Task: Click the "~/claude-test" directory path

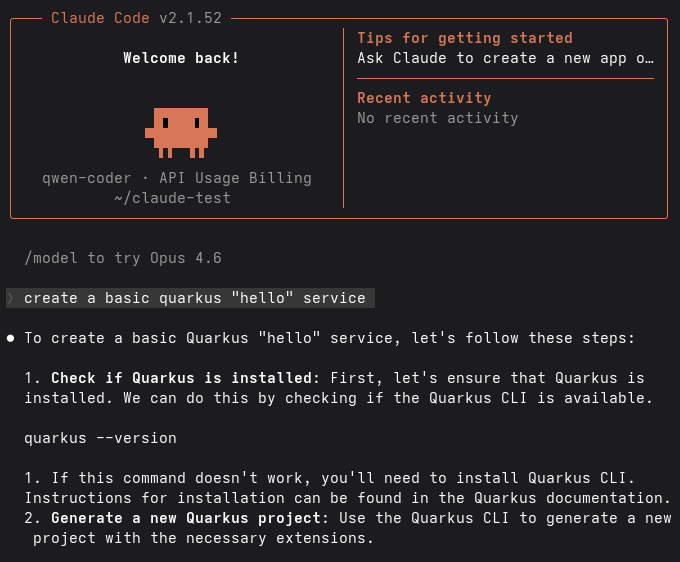Action: coord(172,198)
